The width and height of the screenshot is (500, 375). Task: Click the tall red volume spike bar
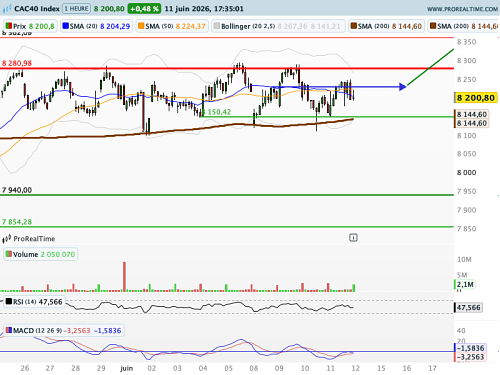tap(124, 277)
